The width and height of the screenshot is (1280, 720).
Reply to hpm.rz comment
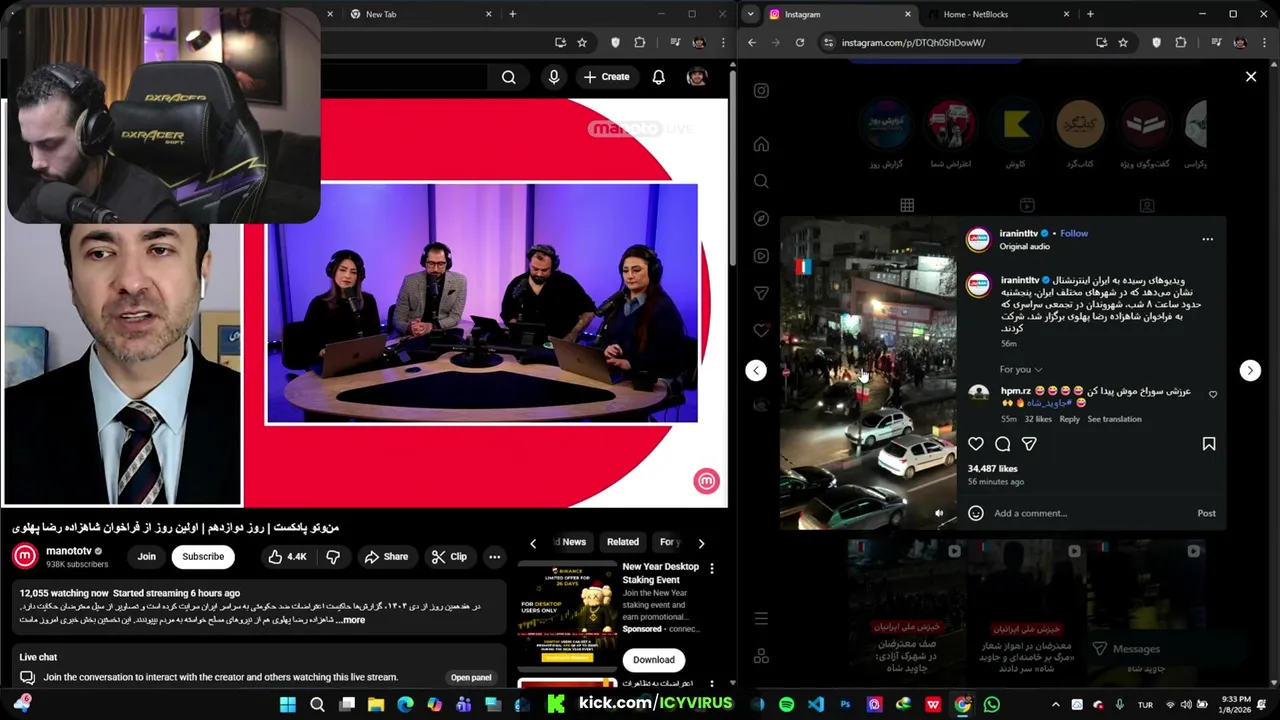coord(1069,419)
